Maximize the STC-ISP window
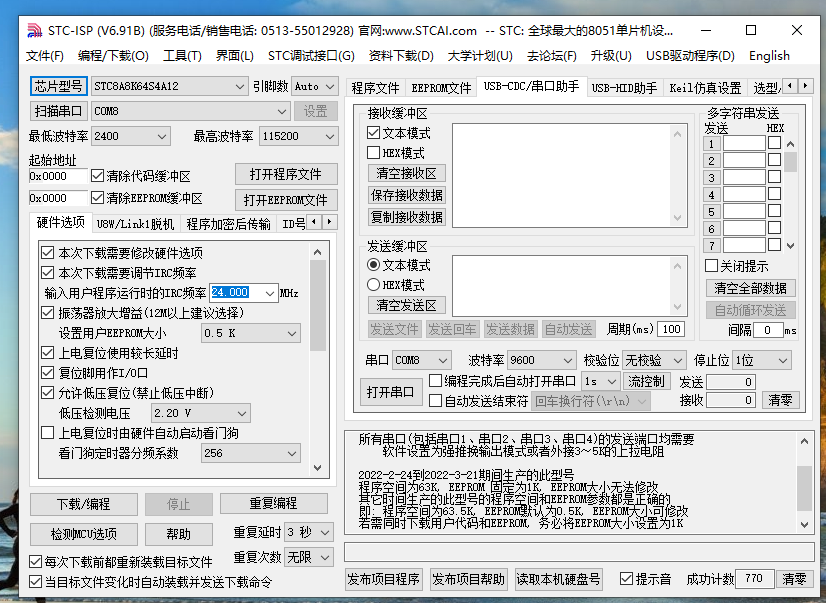 point(751,31)
